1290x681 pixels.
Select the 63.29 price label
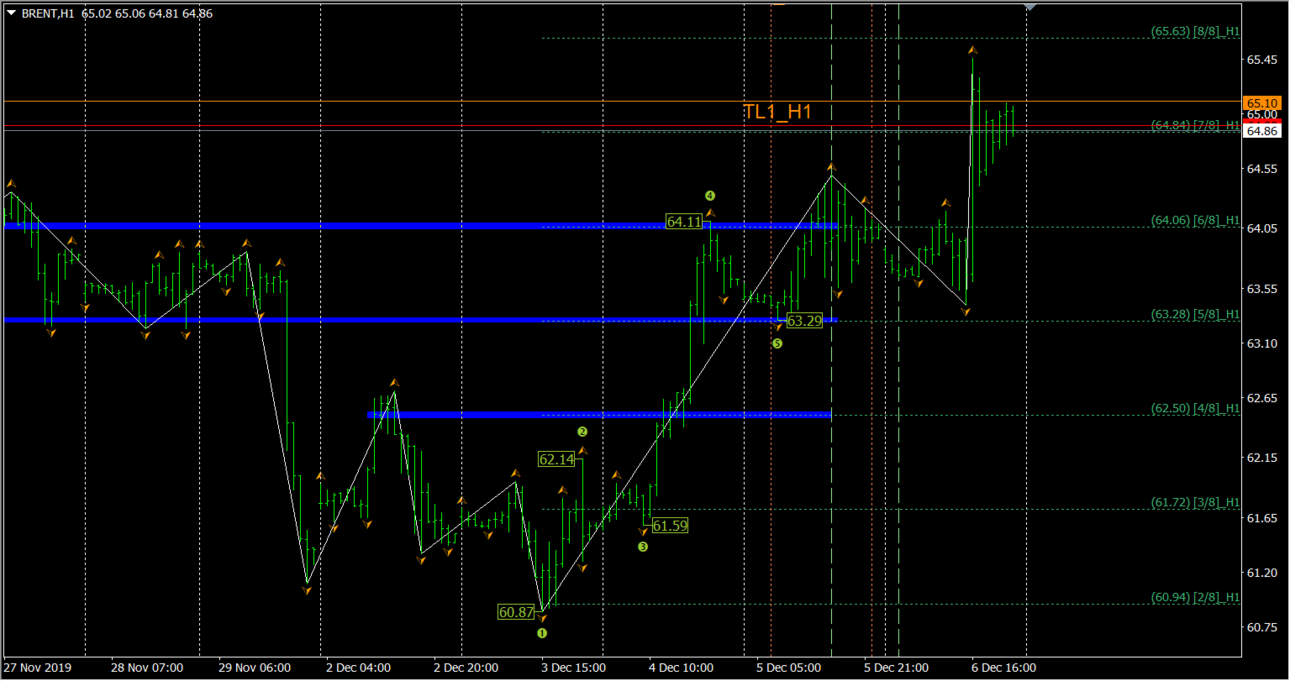click(804, 321)
